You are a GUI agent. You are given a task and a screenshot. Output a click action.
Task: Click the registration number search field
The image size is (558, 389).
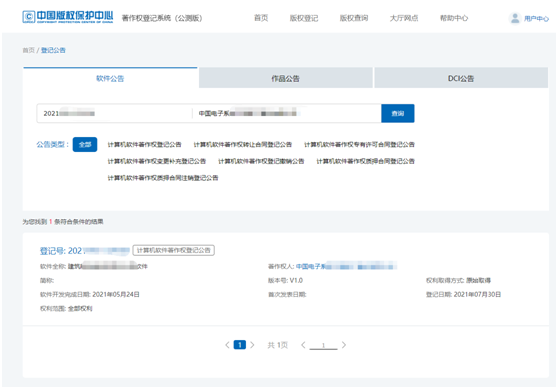tap(114, 114)
